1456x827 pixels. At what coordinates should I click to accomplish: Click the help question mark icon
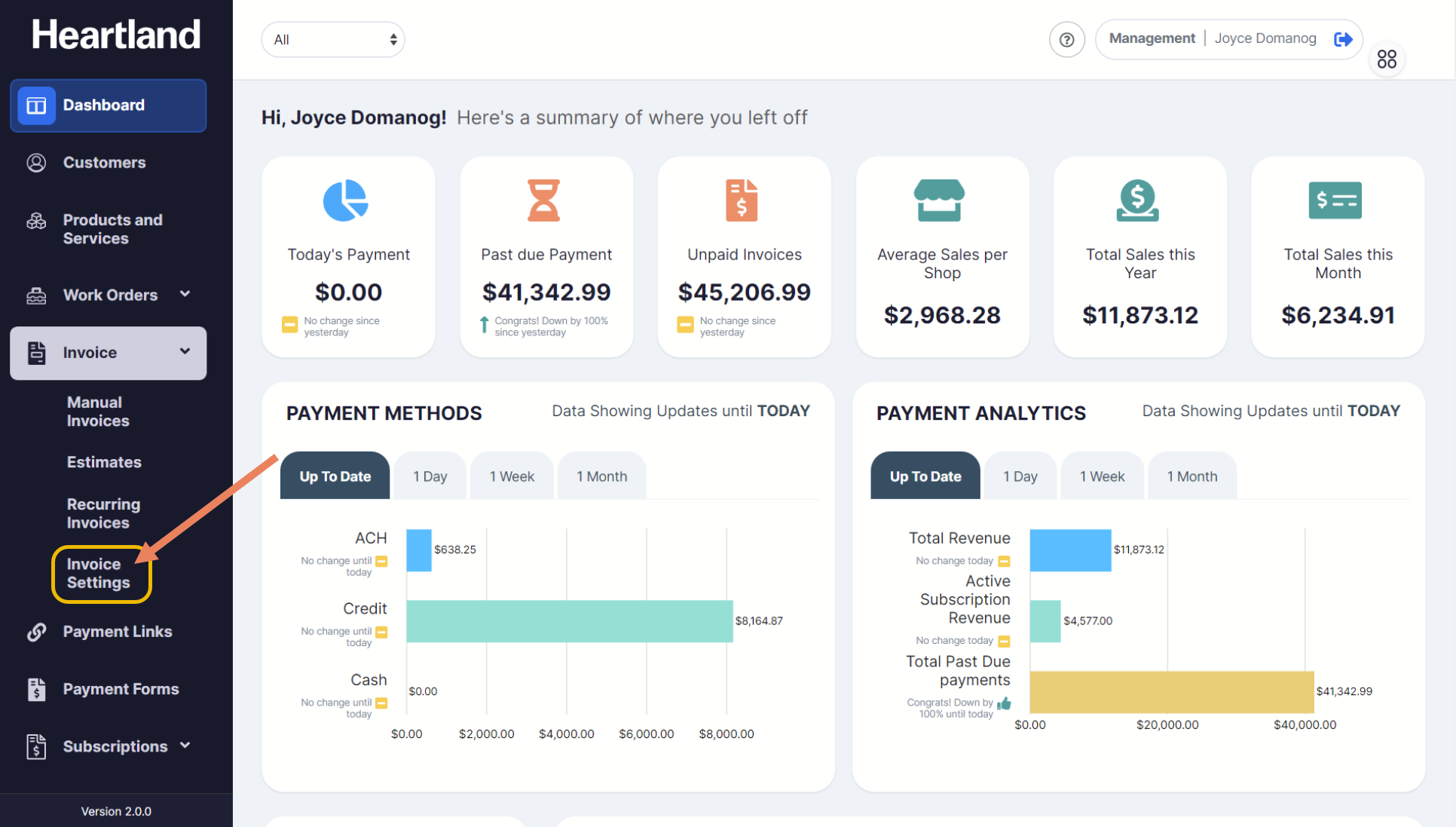[1066, 40]
